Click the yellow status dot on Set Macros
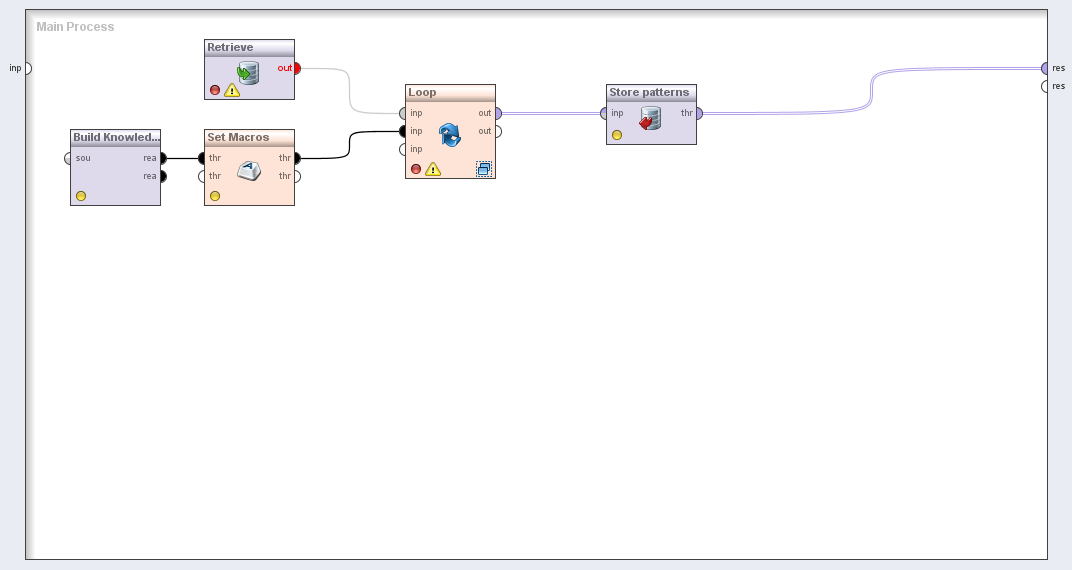1072x570 pixels. point(215,196)
